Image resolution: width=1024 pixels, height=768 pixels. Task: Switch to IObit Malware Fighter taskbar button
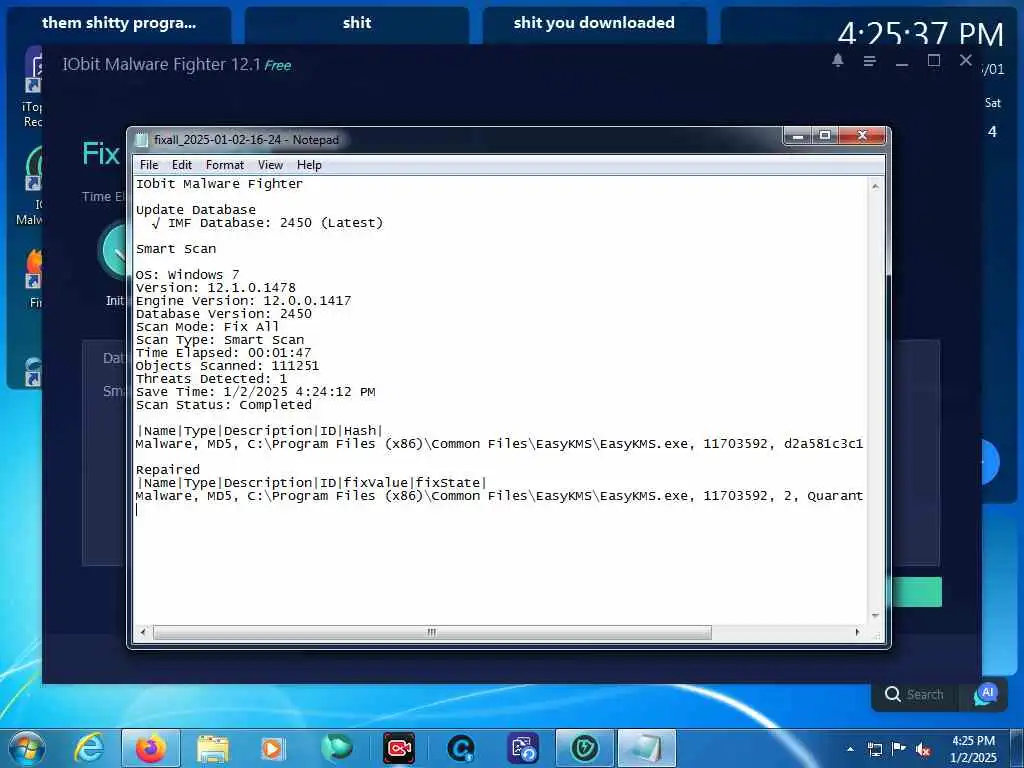pyautogui.click(x=584, y=748)
